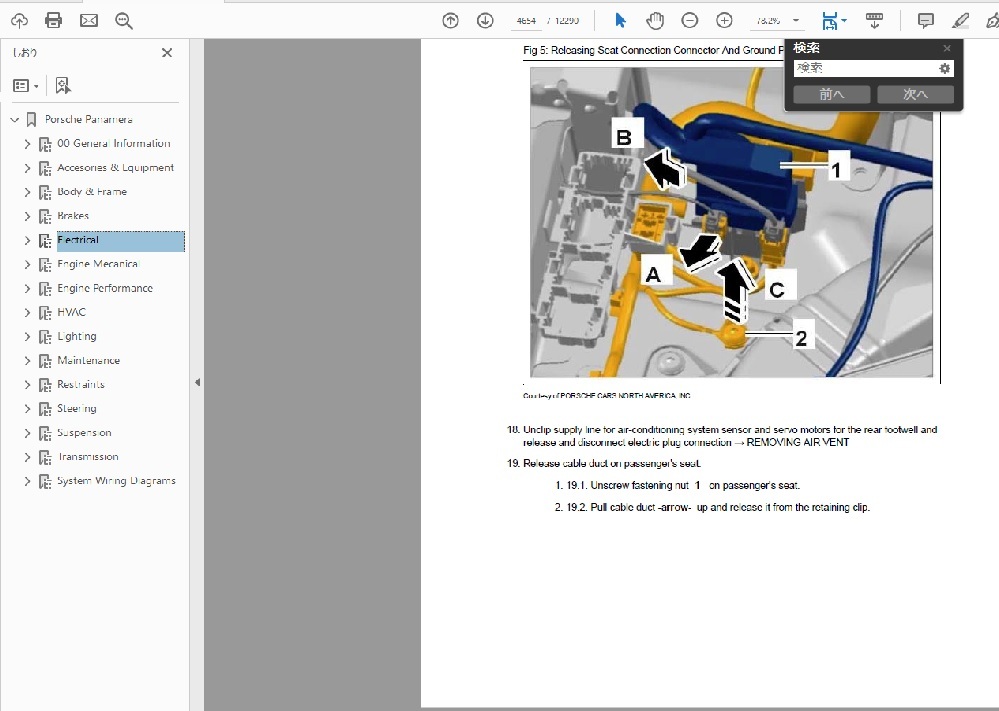
Task: Expand the Restraints bookmark arrow
Action: (x=27, y=385)
